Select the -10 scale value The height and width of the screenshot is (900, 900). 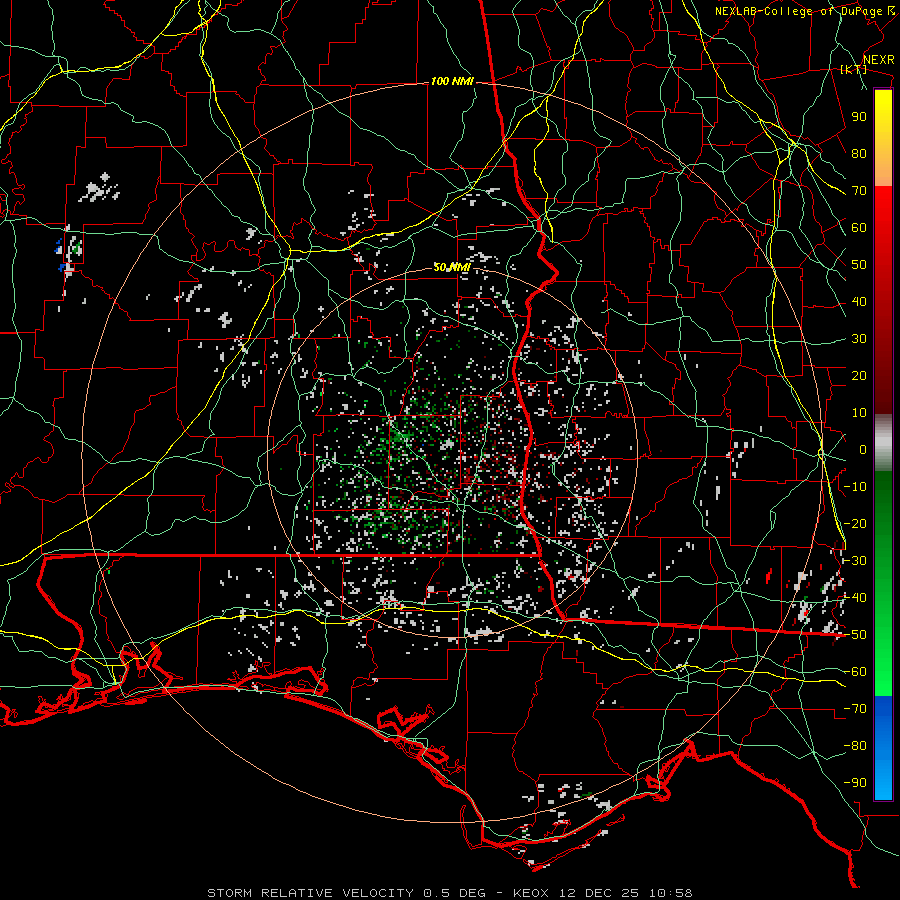[x=855, y=487]
